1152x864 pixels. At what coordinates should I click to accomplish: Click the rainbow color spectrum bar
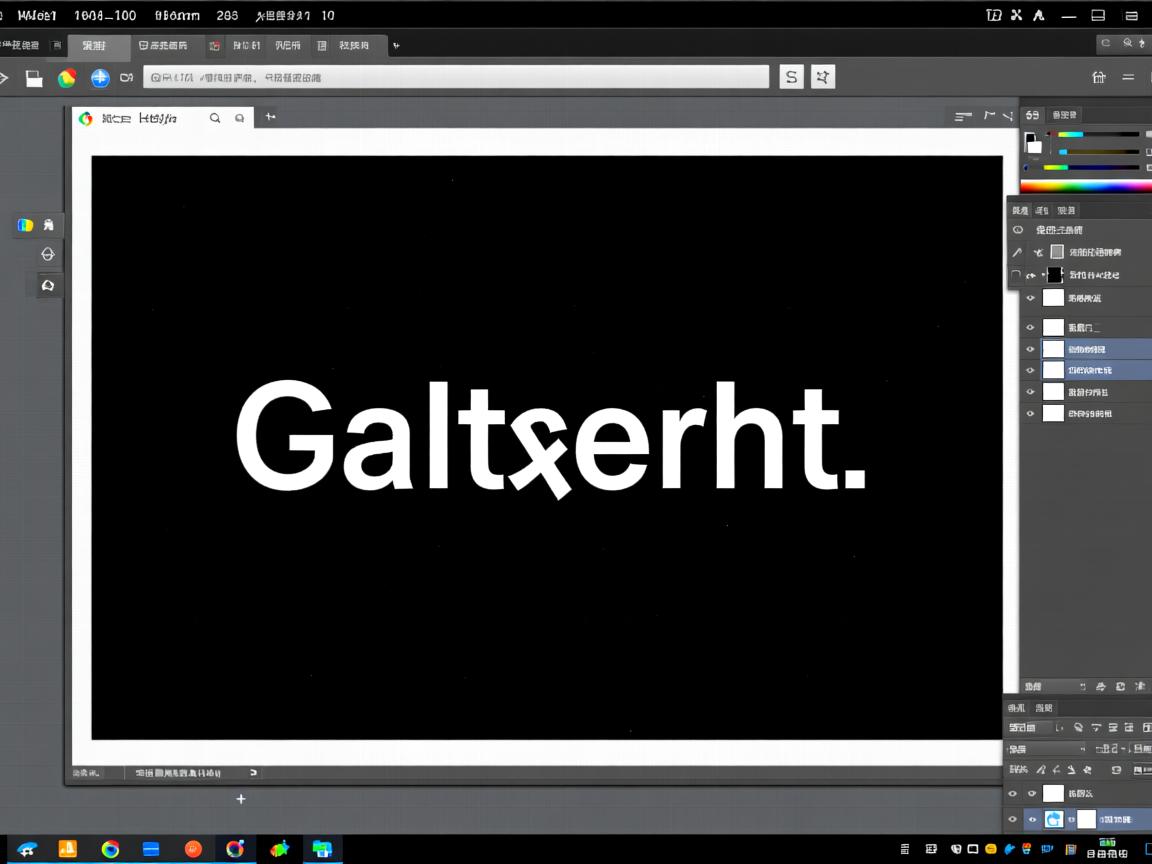click(x=1085, y=186)
